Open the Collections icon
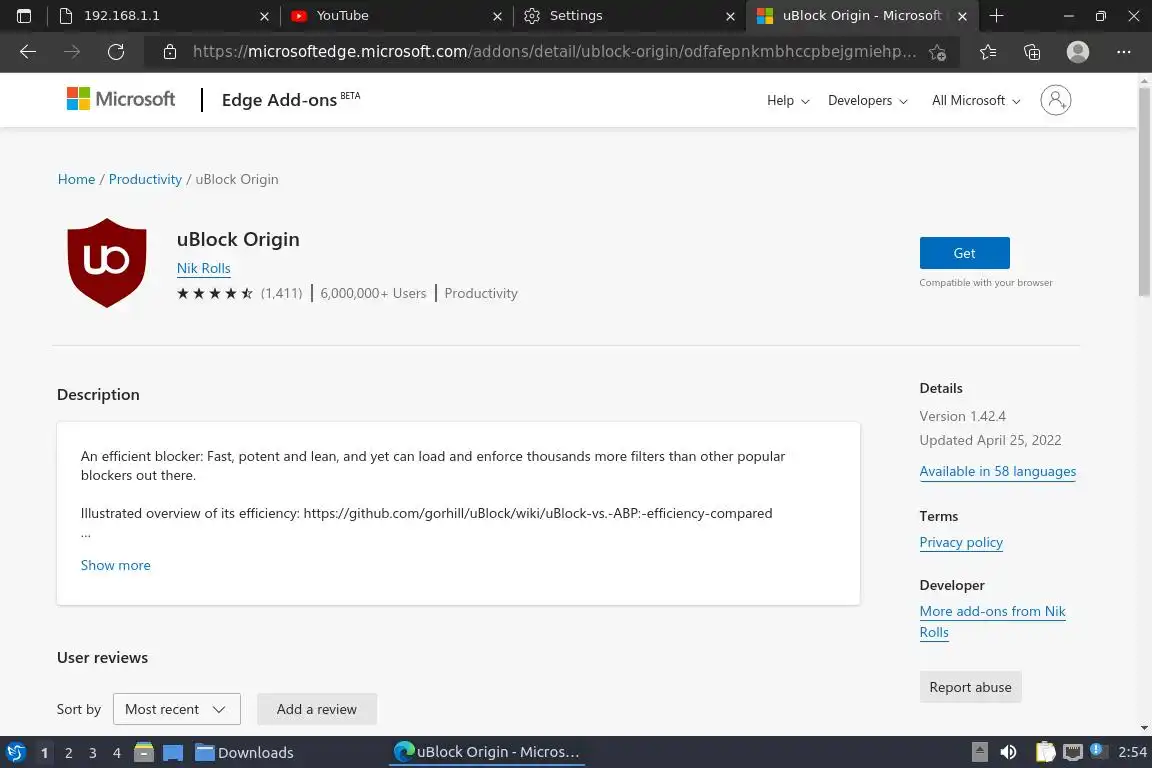1152x768 pixels. pyautogui.click(x=1032, y=51)
